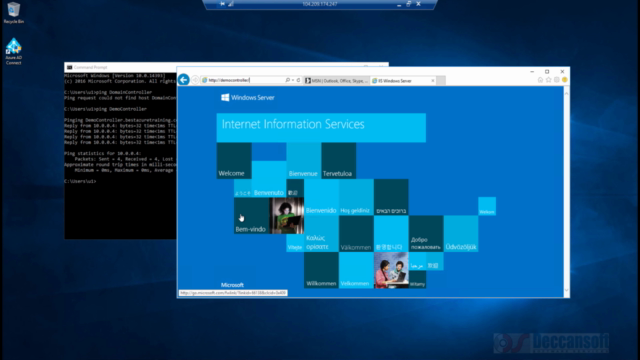Close the remote desktop connection bar

tap(418, 4)
